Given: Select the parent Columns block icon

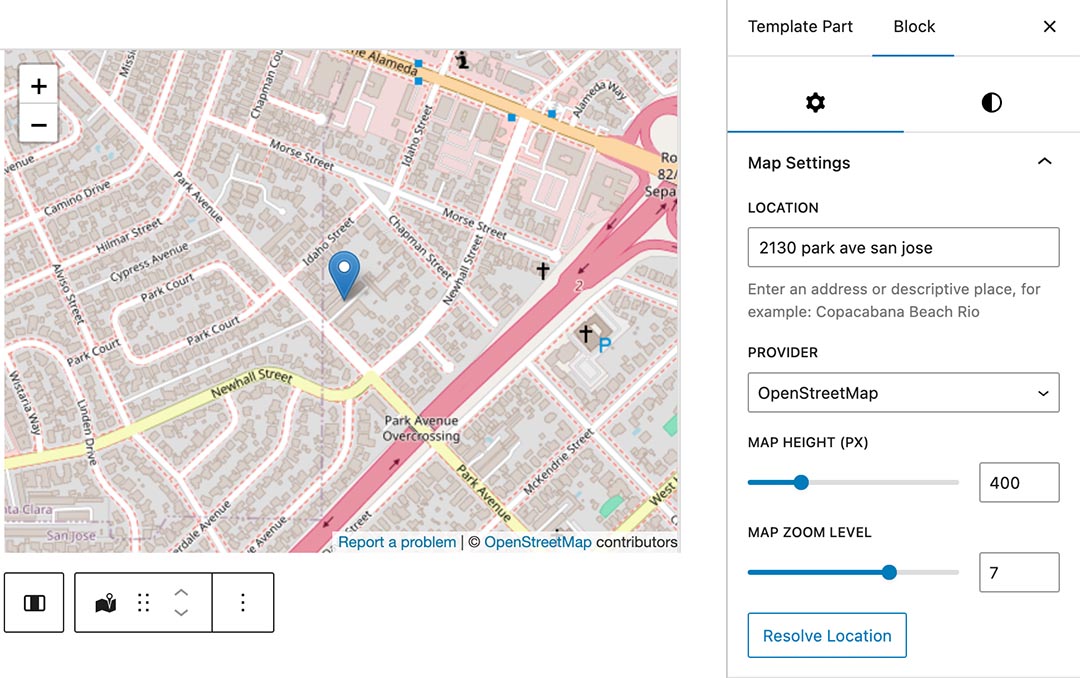Looking at the screenshot, I should pos(34,602).
